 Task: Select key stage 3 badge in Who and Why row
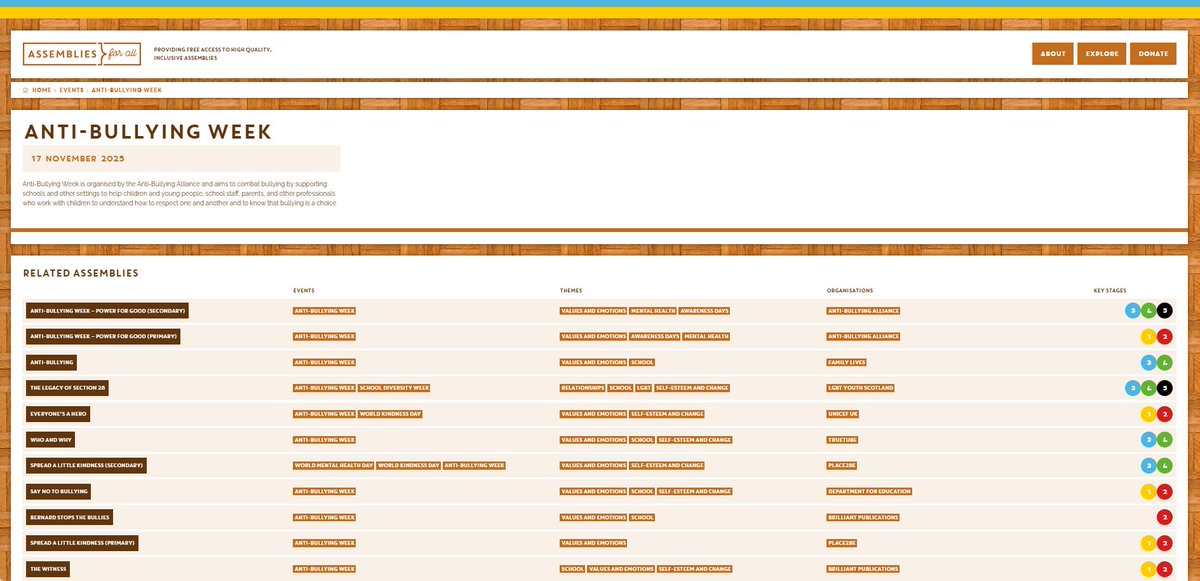pos(1149,439)
